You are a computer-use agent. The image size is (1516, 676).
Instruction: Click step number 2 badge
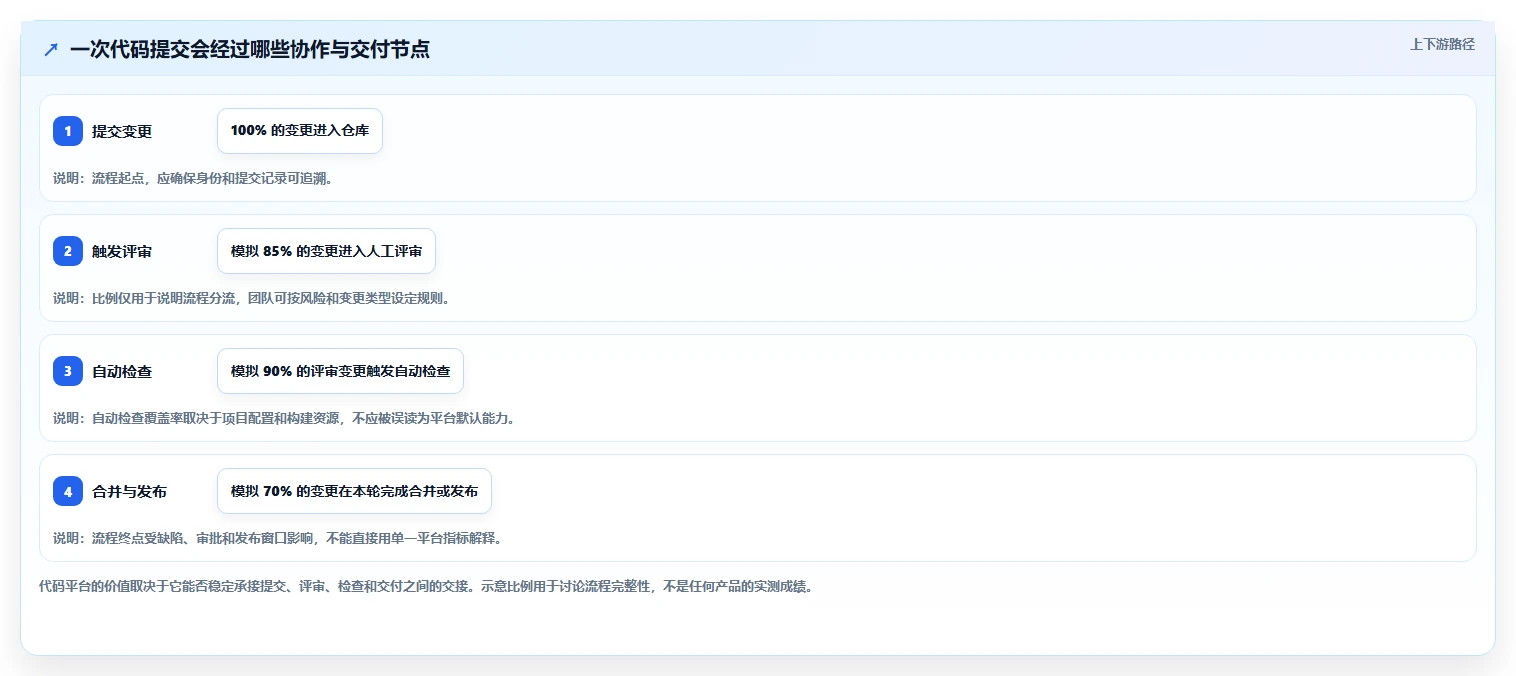click(68, 251)
